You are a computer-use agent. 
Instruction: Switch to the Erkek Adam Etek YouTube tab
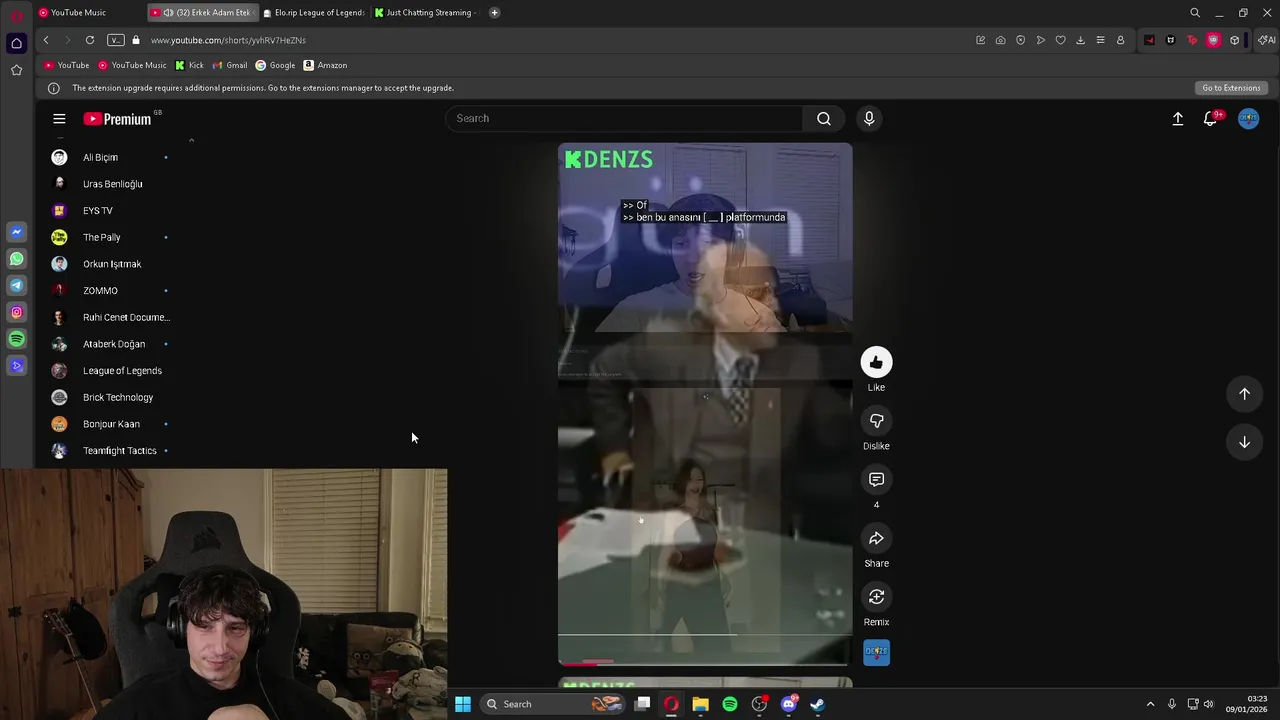[202, 12]
